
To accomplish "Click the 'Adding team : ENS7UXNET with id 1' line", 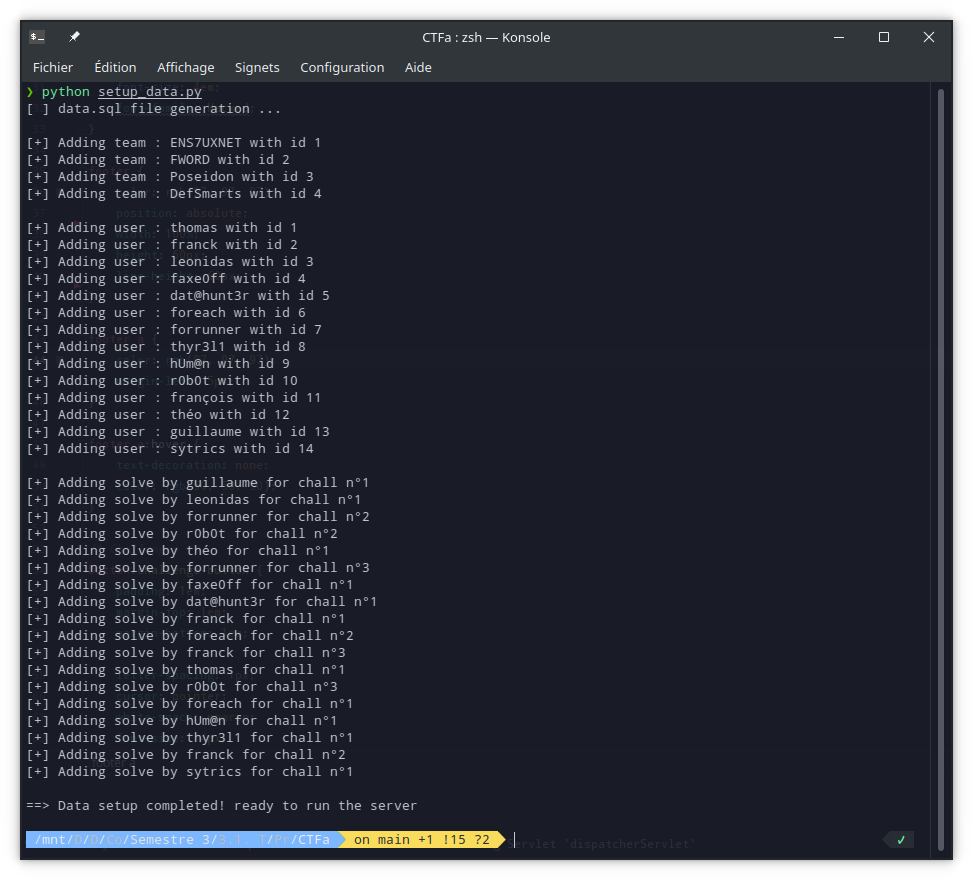I will (174, 143).
